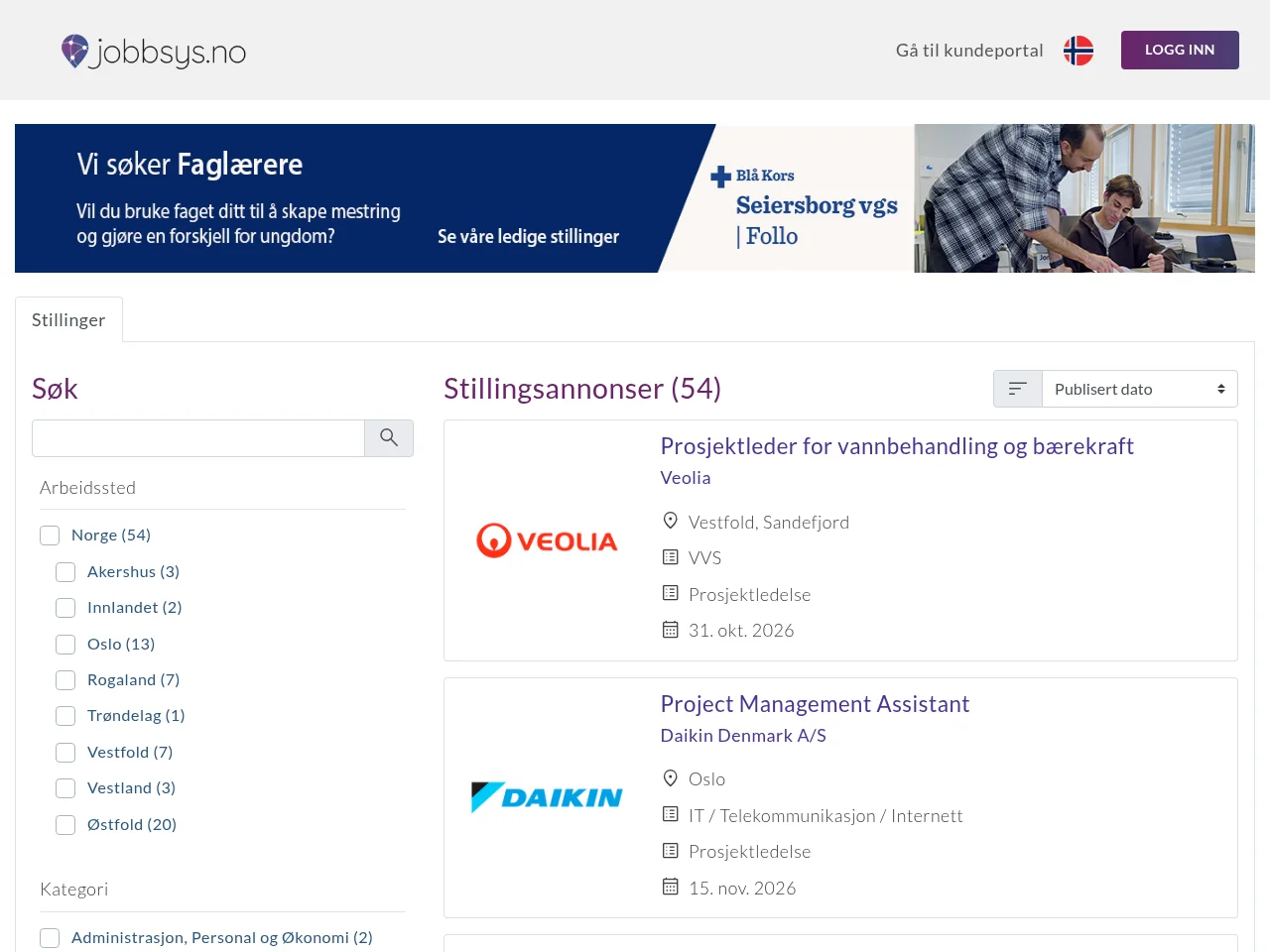Viewport: 1270px width, 952px height.
Task: Enable the Vestland (3) checkbox
Action: point(65,788)
